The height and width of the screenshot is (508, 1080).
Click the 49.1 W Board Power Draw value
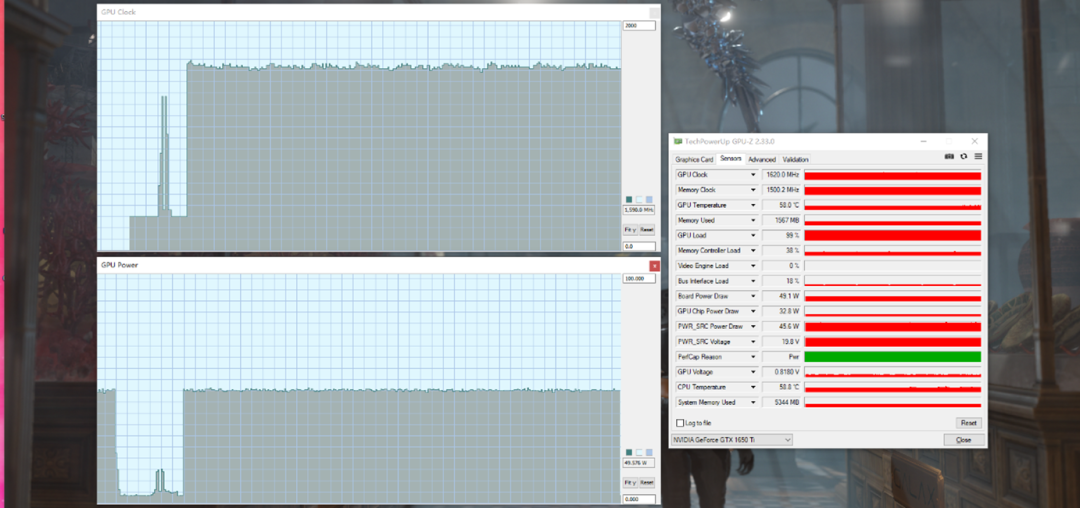click(782, 296)
